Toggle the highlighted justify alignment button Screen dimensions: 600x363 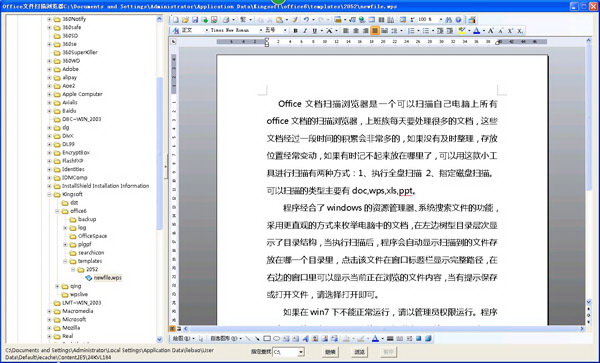coord(375,30)
